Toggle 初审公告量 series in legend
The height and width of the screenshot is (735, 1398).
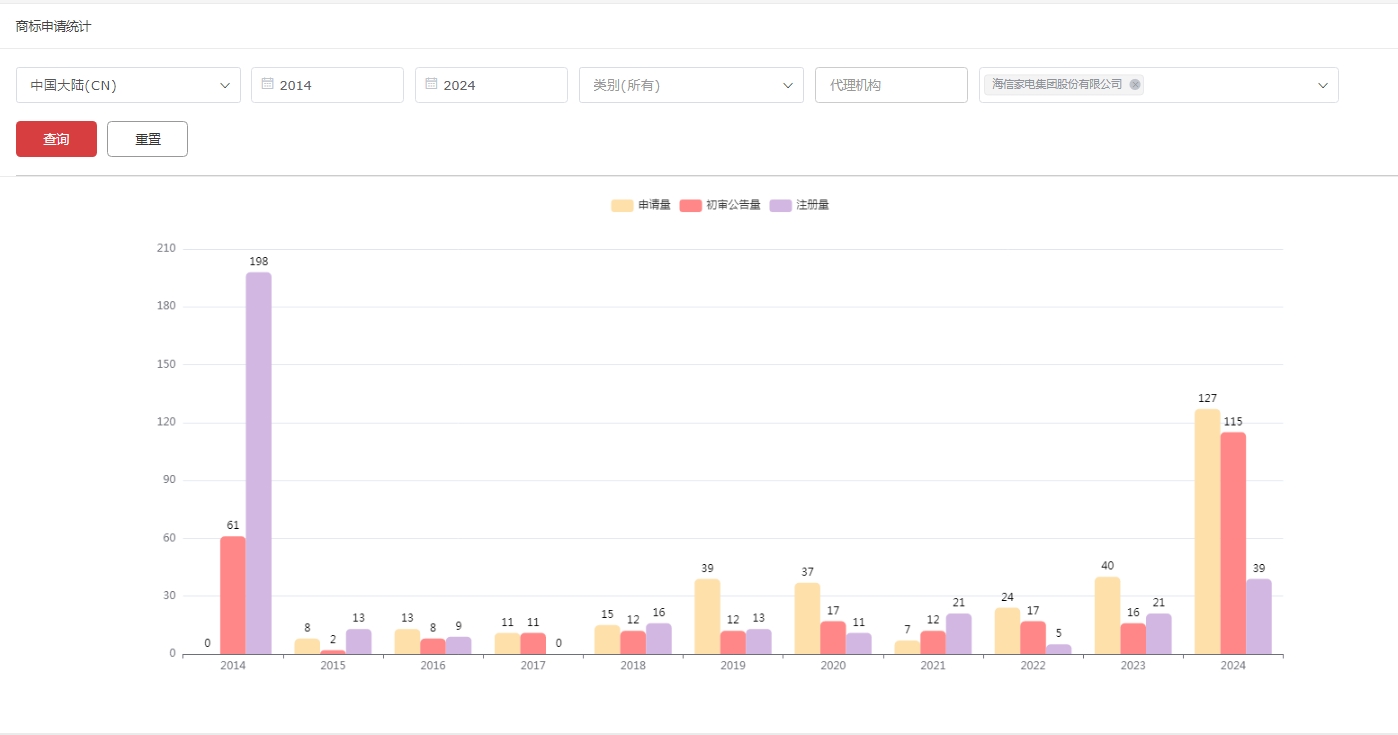click(720, 205)
